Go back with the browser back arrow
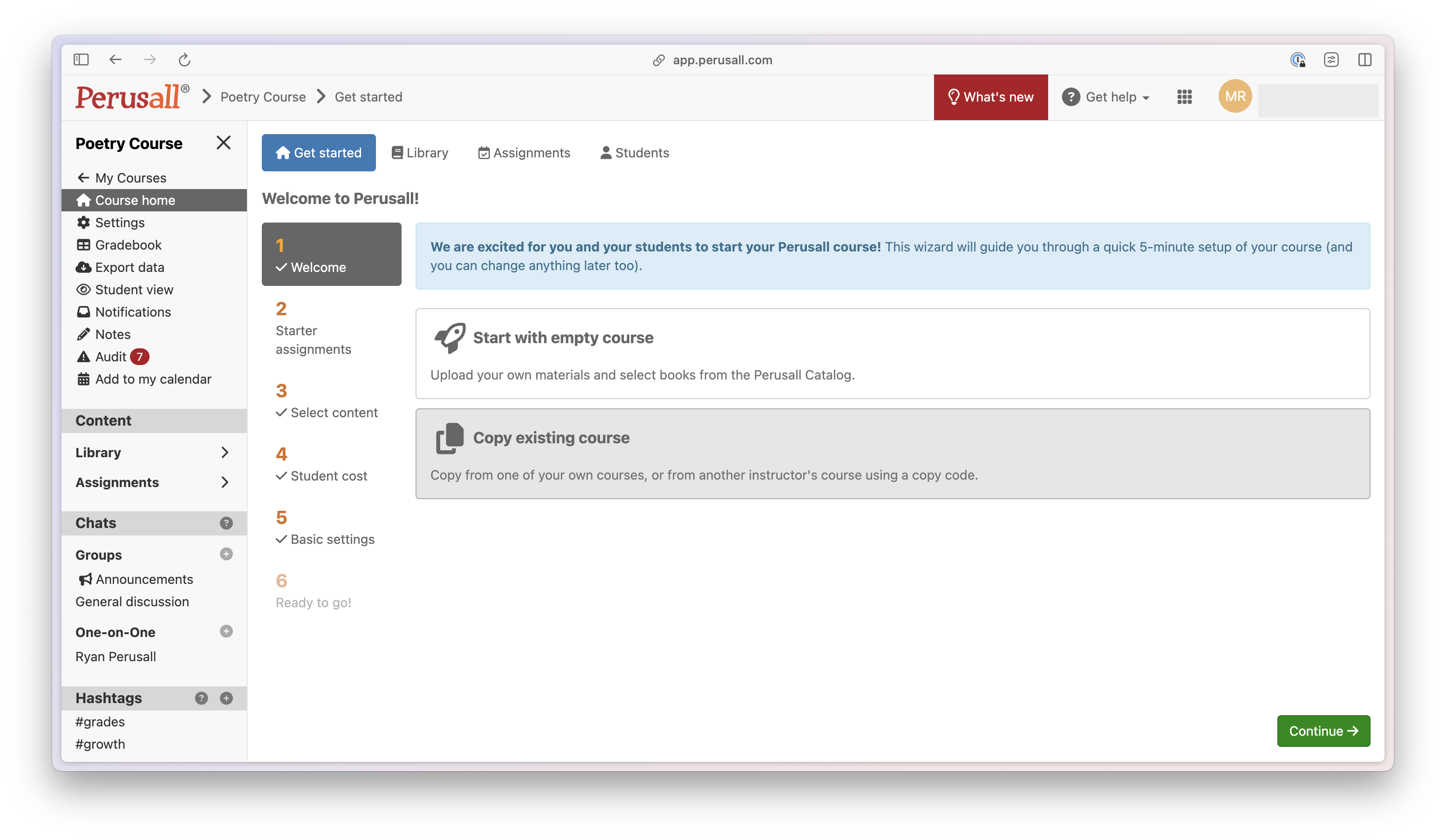1446x840 pixels. coord(116,60)
